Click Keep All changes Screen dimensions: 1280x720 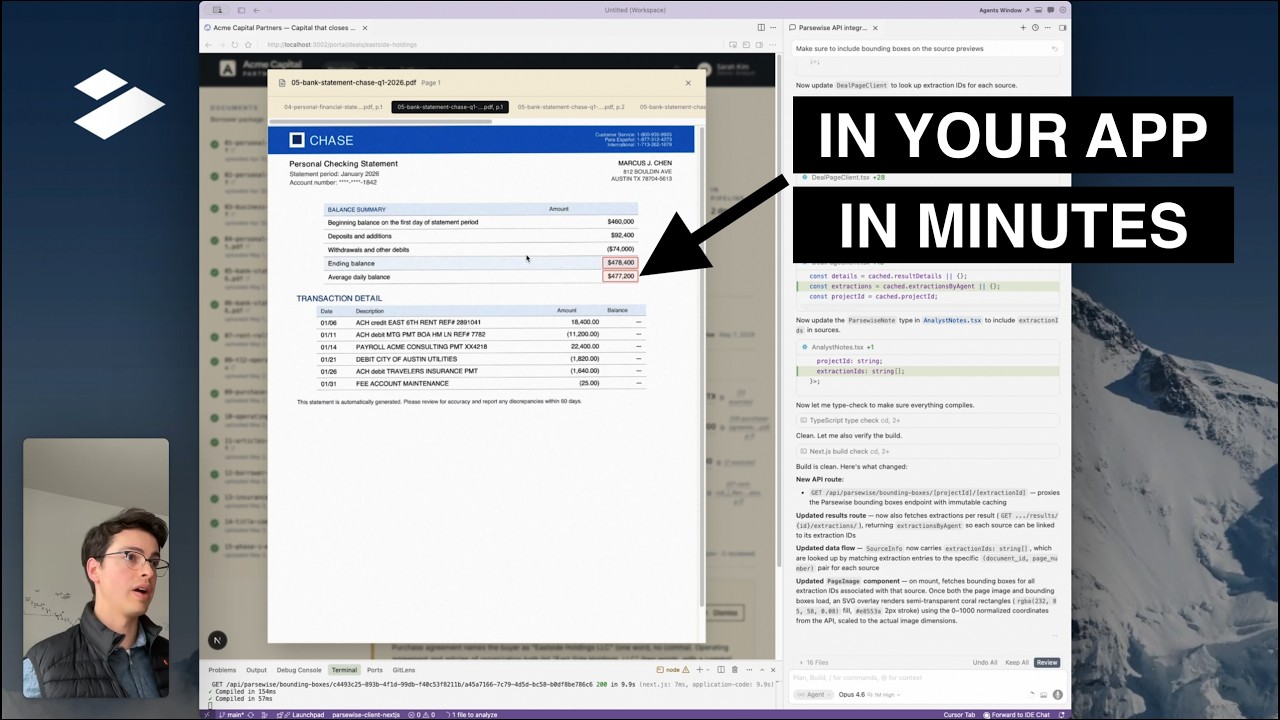pos(1017,662)
